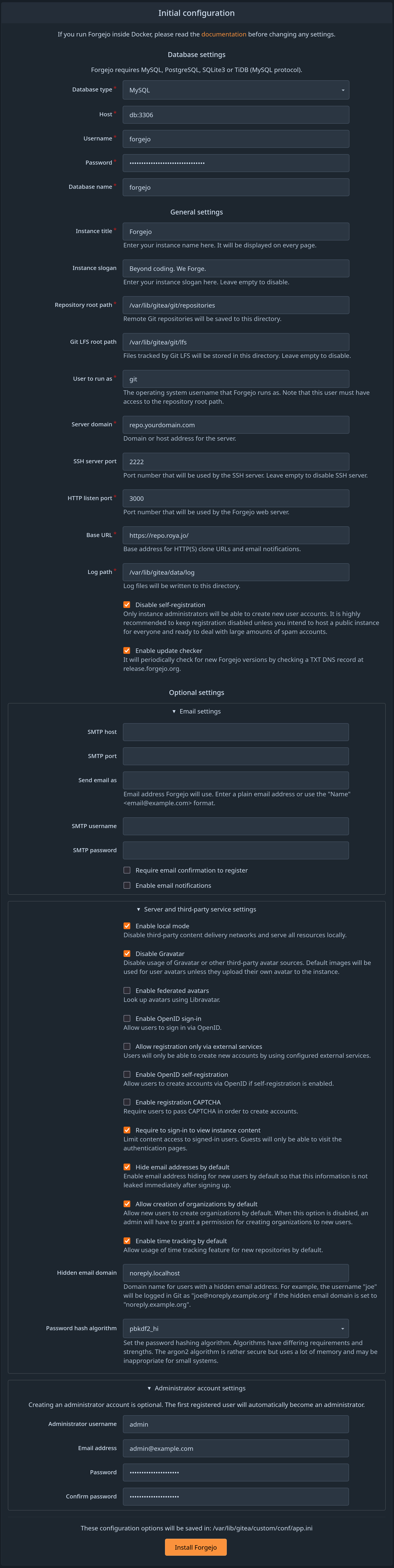Uncheck the Disable Gravatar checkbox
The image size is (394, 1568).
click(127, 954)
